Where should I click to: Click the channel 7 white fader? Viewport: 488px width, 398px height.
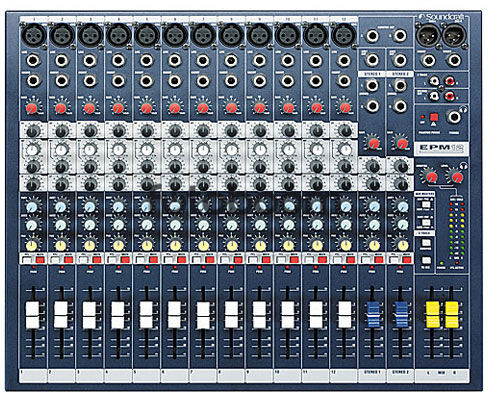coord(203,315)
